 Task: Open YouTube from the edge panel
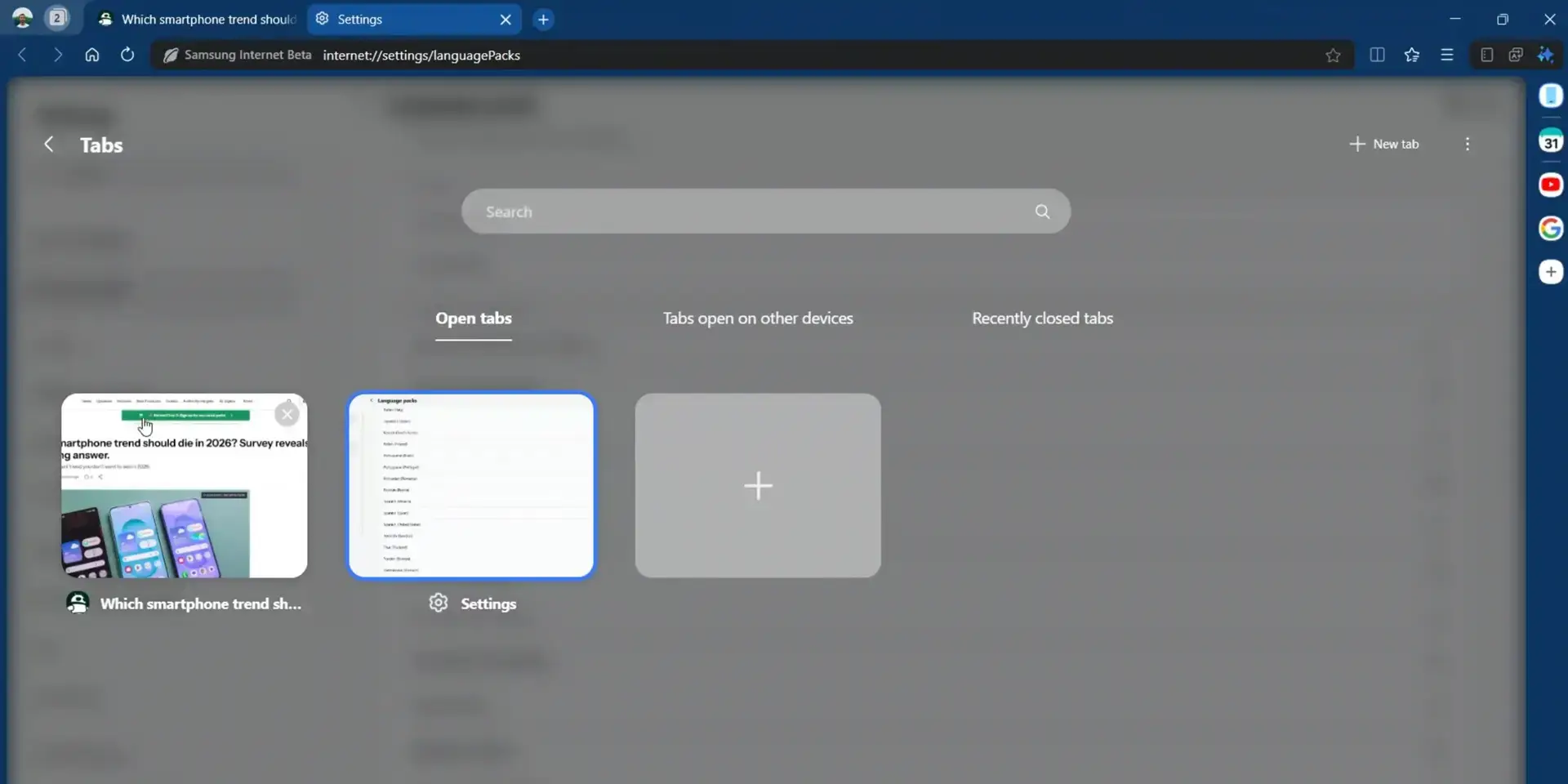pyautogui.click(x=1551, y=185)
